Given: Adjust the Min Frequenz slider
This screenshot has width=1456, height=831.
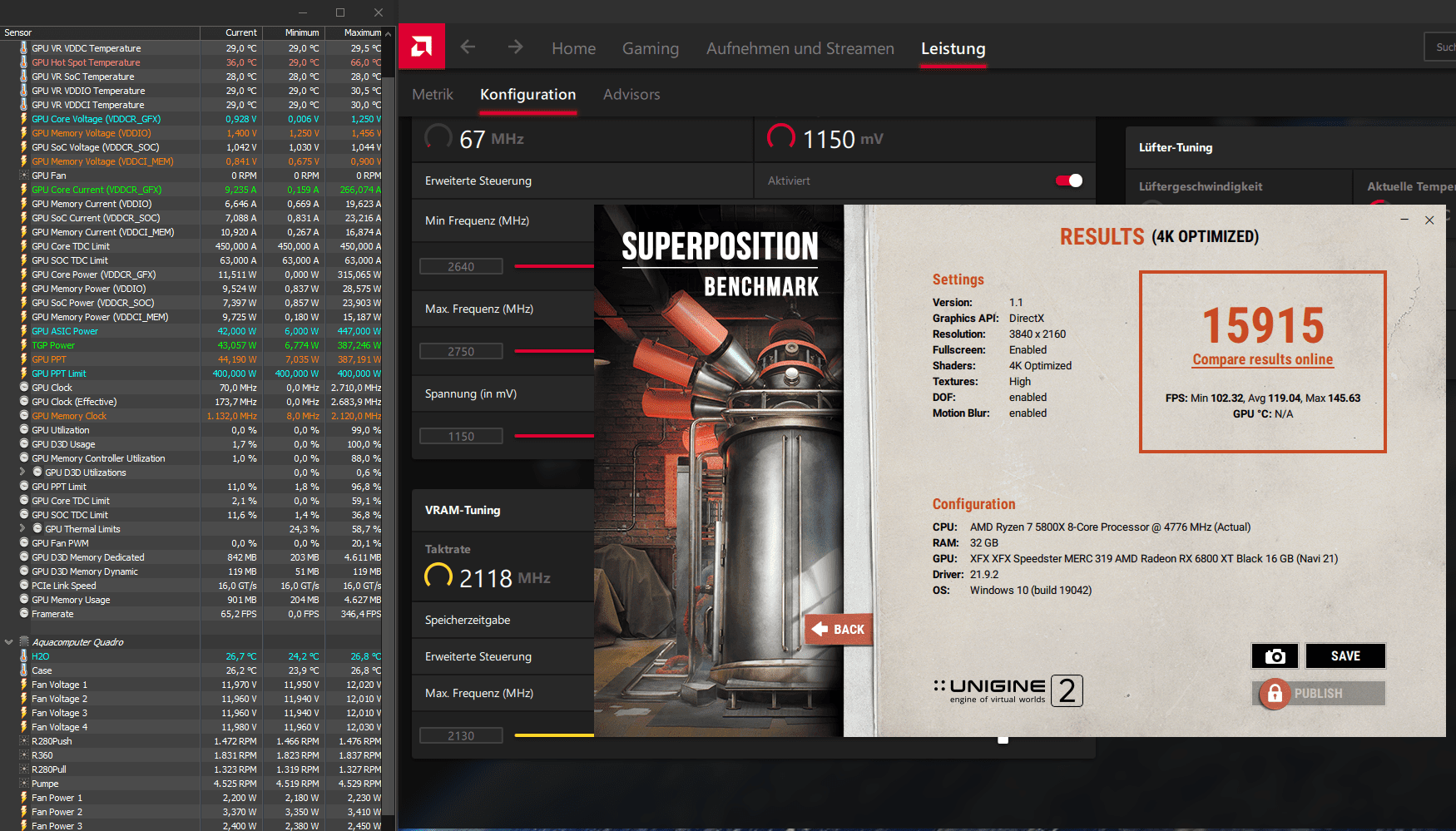Looking at the screenshot, I should pos(554,266).
